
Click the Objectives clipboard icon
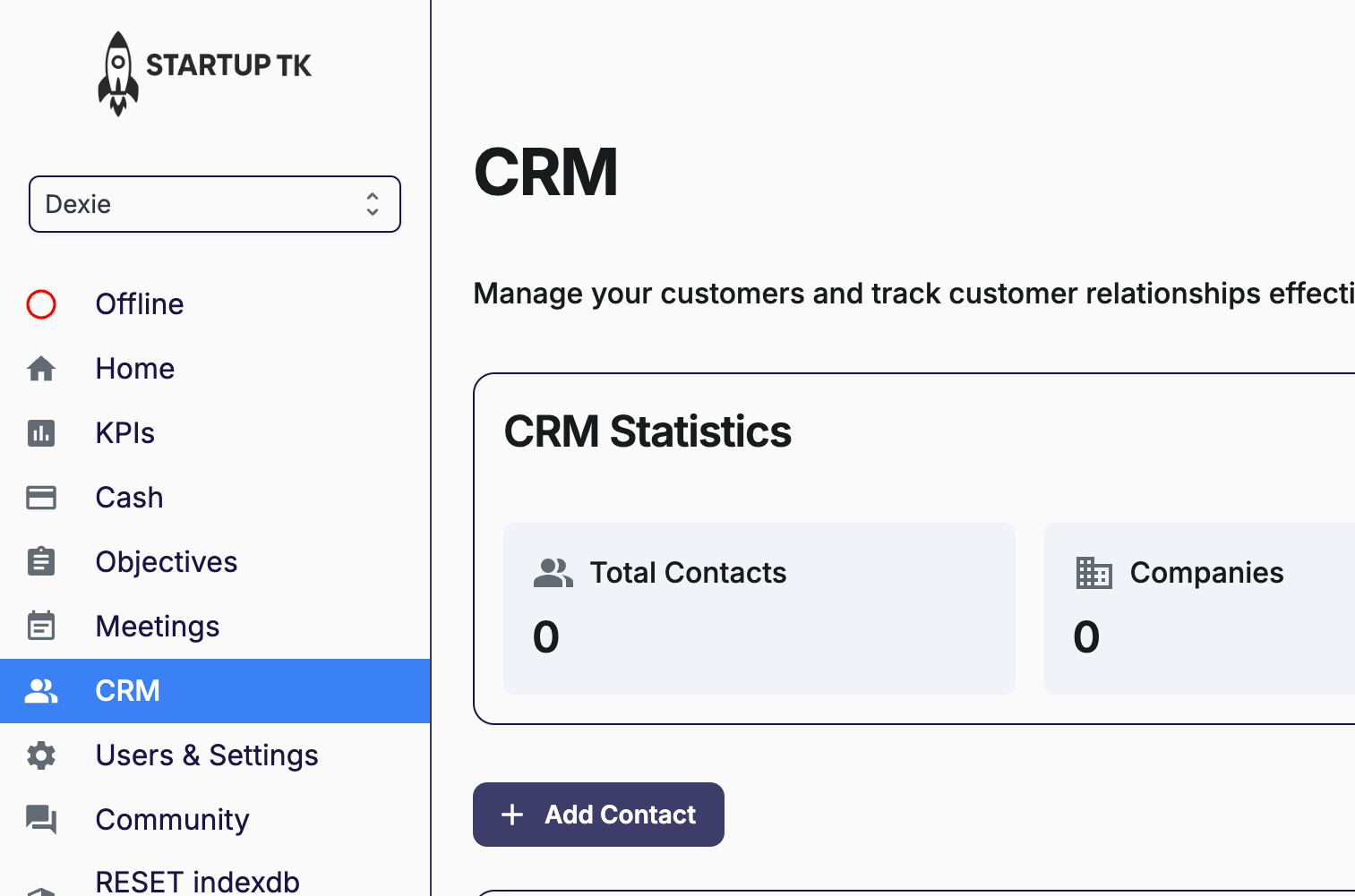pyautogui.click(x=41, y=561)
